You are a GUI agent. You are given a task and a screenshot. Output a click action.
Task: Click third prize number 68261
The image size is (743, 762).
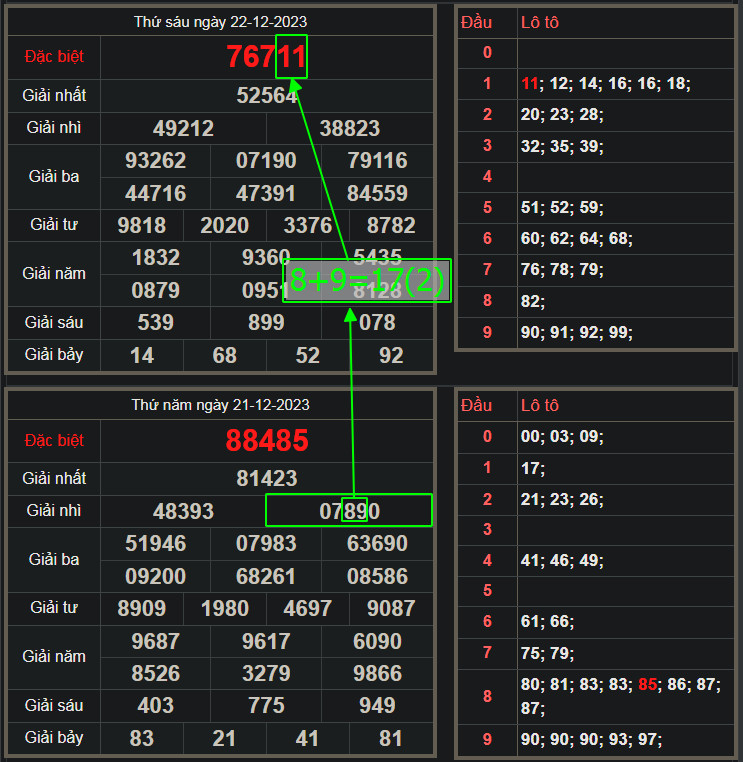(x=266, y=576)
